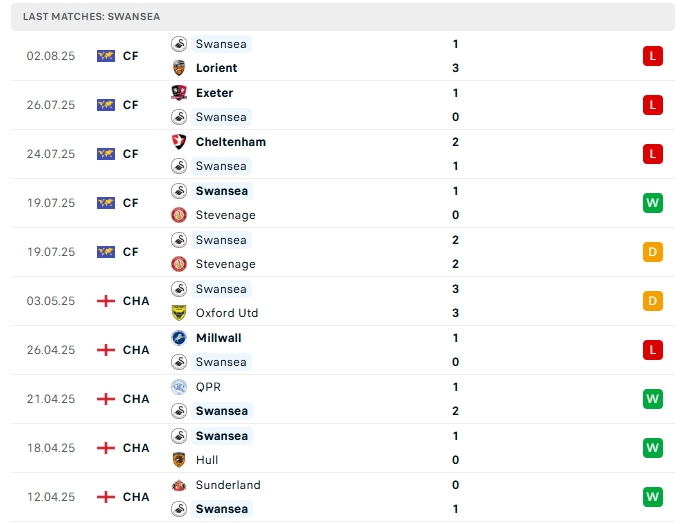
Task: Click the Oxford Utd club crest
Action: 179,313
